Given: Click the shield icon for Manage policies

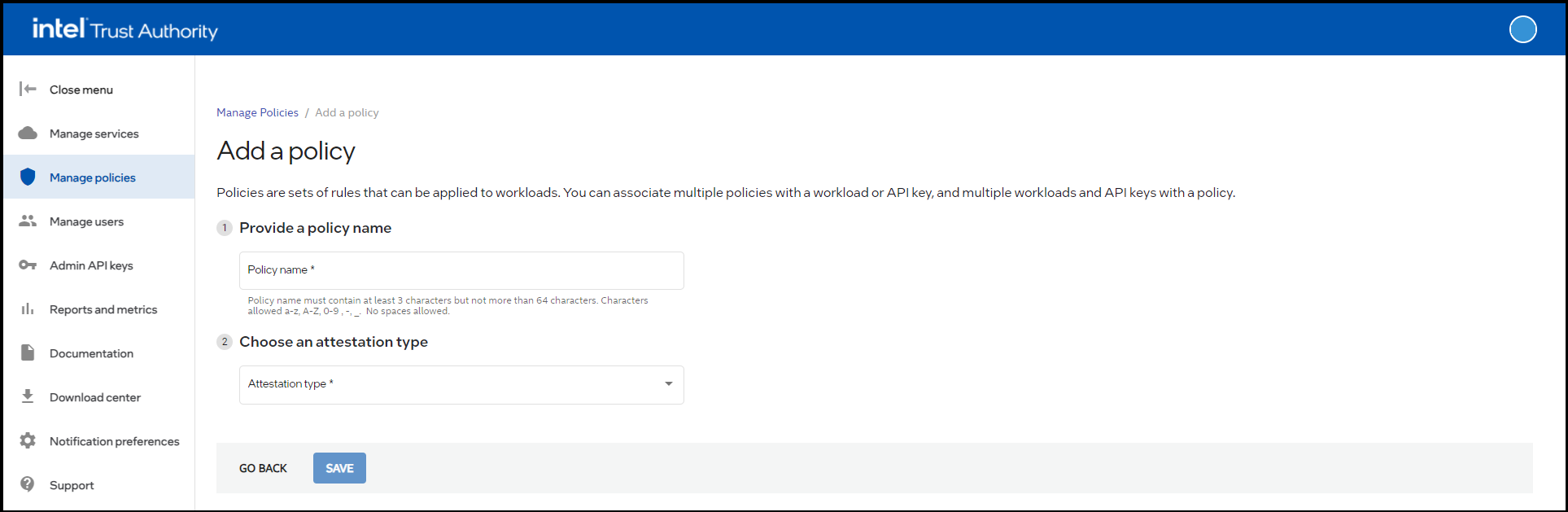Looking at the screenshot, I should pyautogui.click(x=28, y=177).
